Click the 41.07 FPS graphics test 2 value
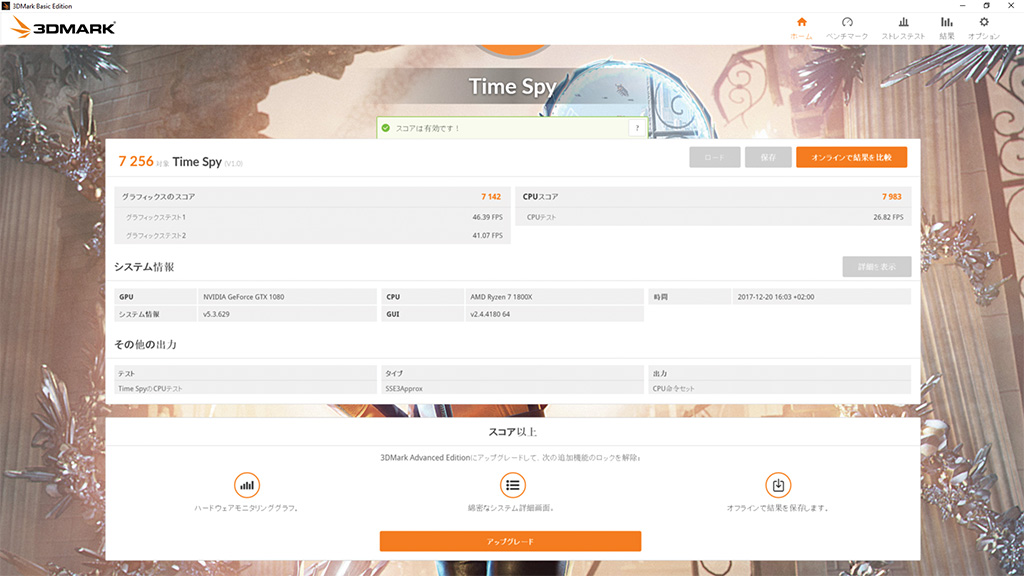This screenshot has height=576, width=1024. 487,235
